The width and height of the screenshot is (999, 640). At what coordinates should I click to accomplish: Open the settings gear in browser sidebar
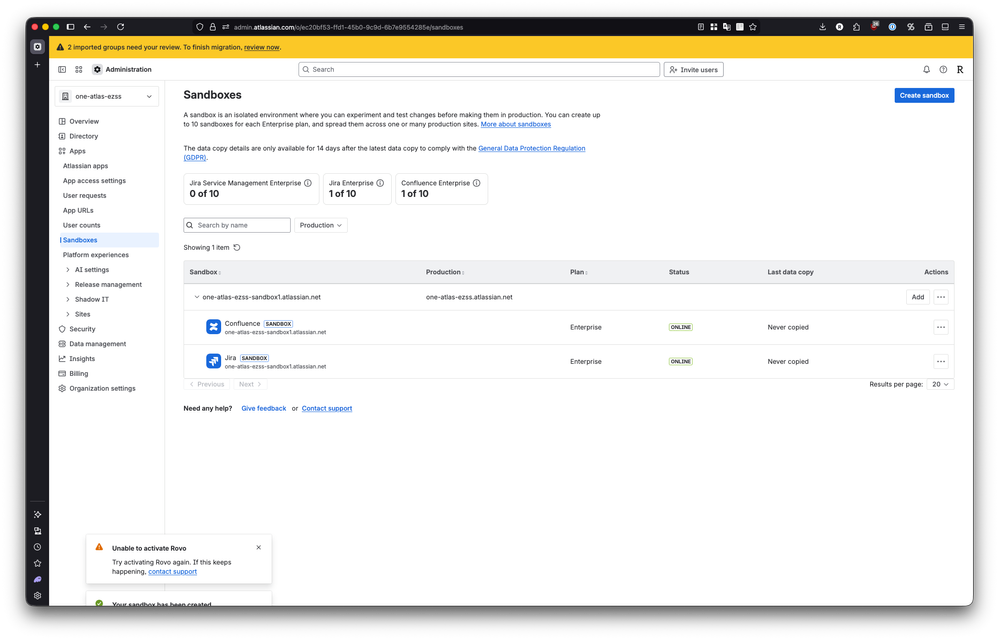[38, 596]
